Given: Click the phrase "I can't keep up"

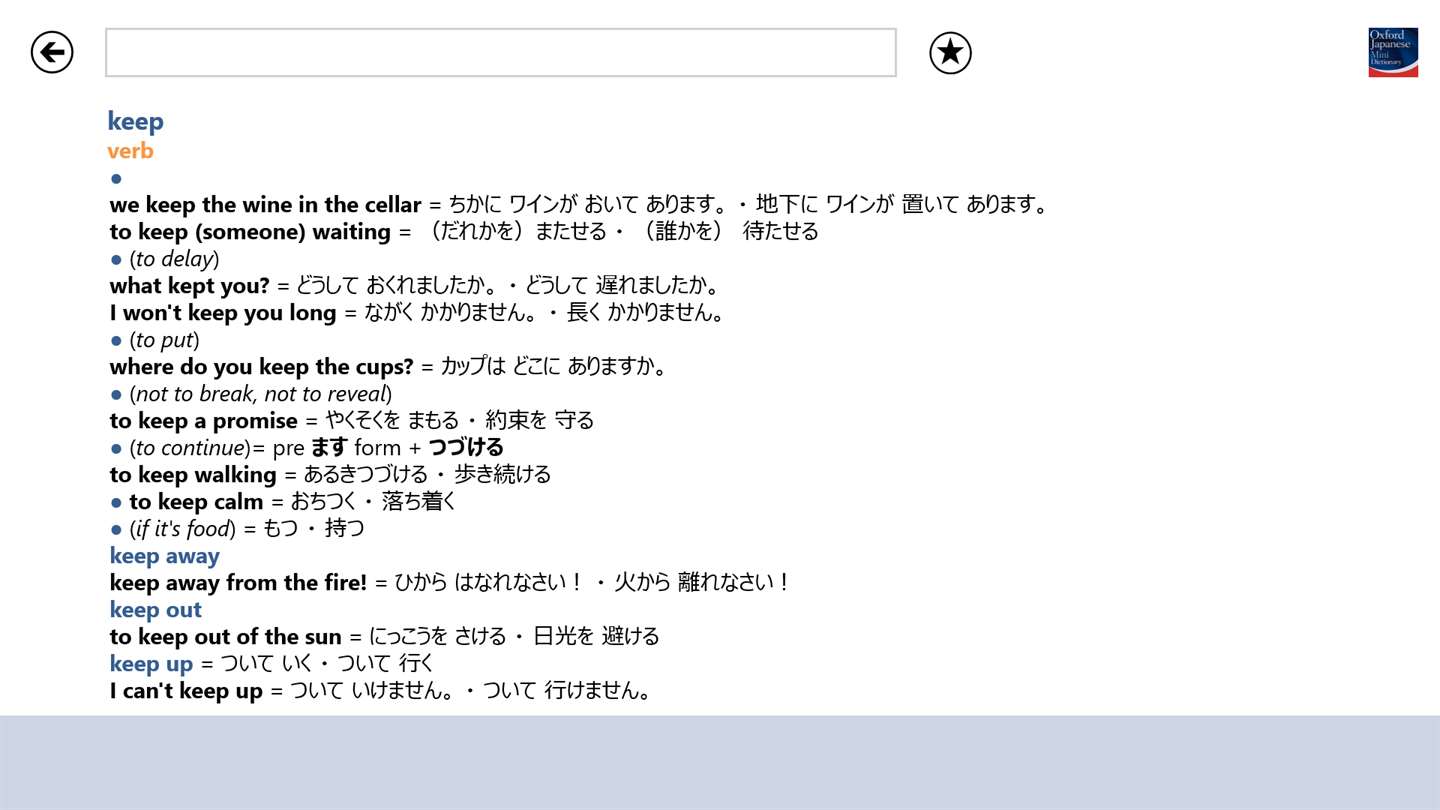Looking at the screenshot, I should [185, 691].
